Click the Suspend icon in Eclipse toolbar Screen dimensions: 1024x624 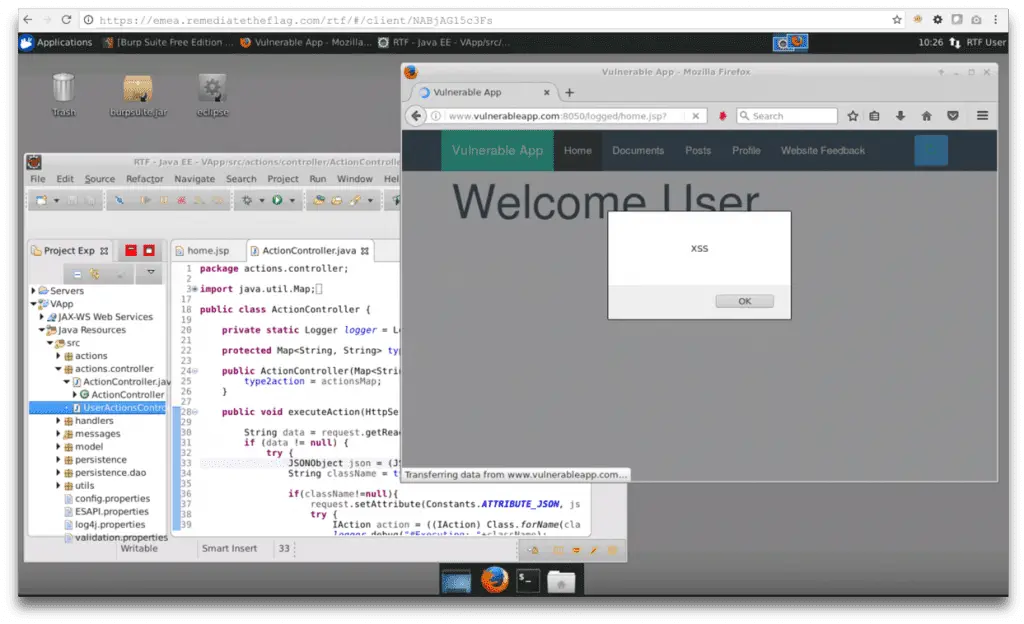click(164, 200)
